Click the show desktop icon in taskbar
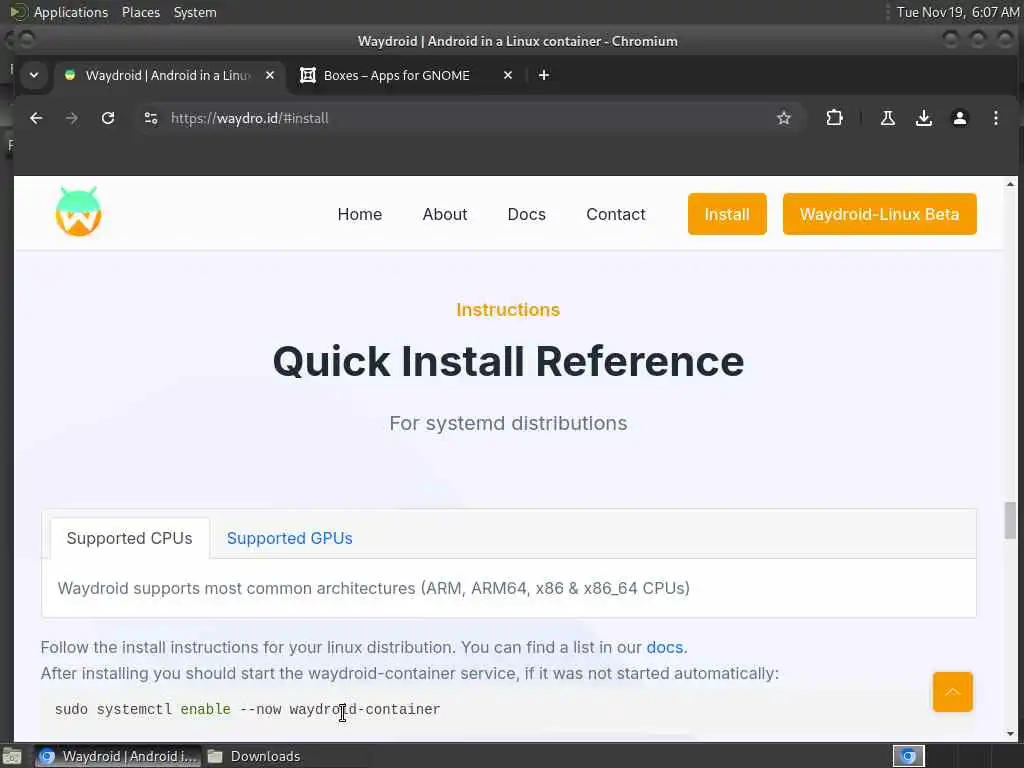Image resolution: width=1024 pixels, height=768 pixels. click(x=12, y=756)
